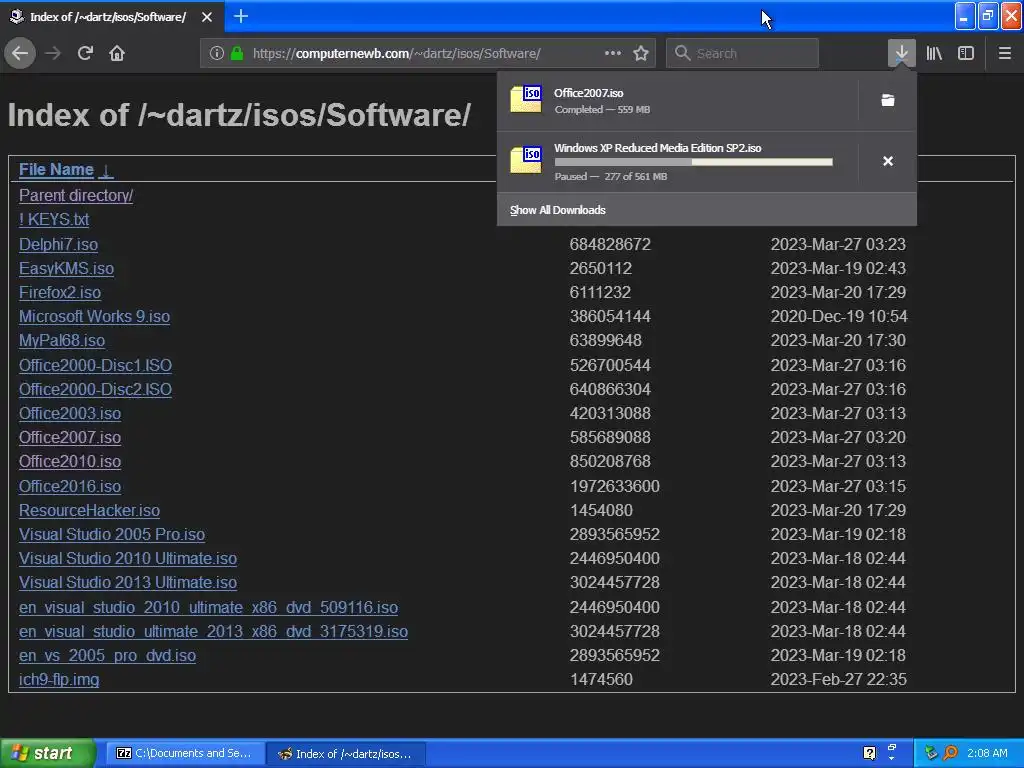Click en_vs_2005_pro_dvd.iso link

coord(107,656)
